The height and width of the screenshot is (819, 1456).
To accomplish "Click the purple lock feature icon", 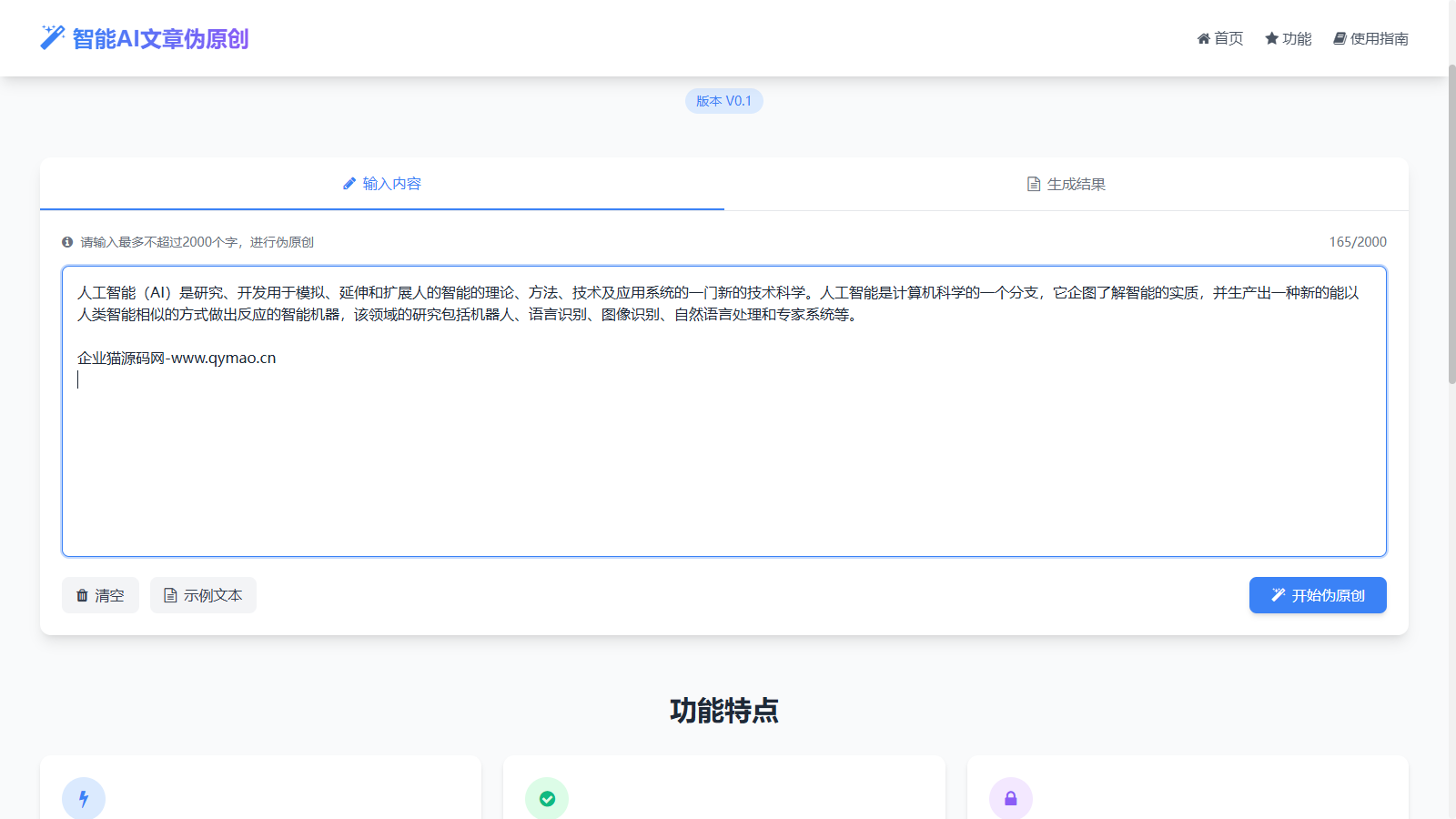I will [x=1010, y=798].
